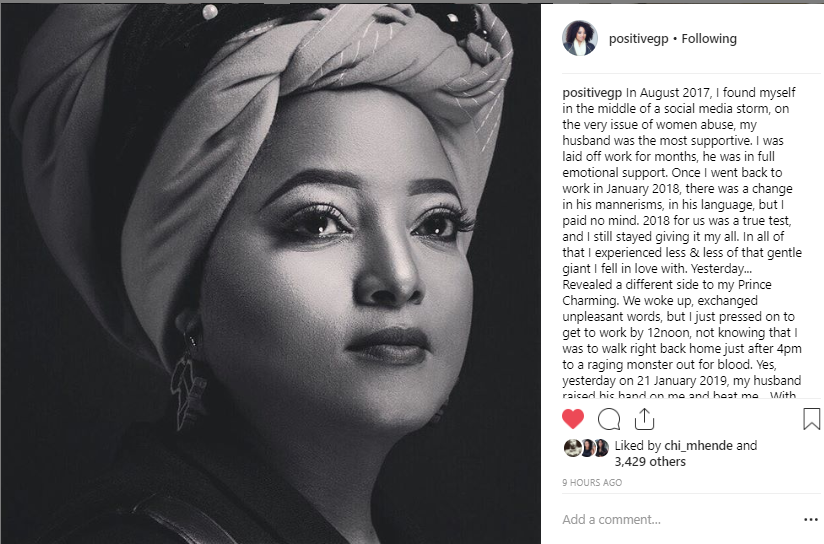Open the 9 HOURS AGO timestamp link

(592, 483)
